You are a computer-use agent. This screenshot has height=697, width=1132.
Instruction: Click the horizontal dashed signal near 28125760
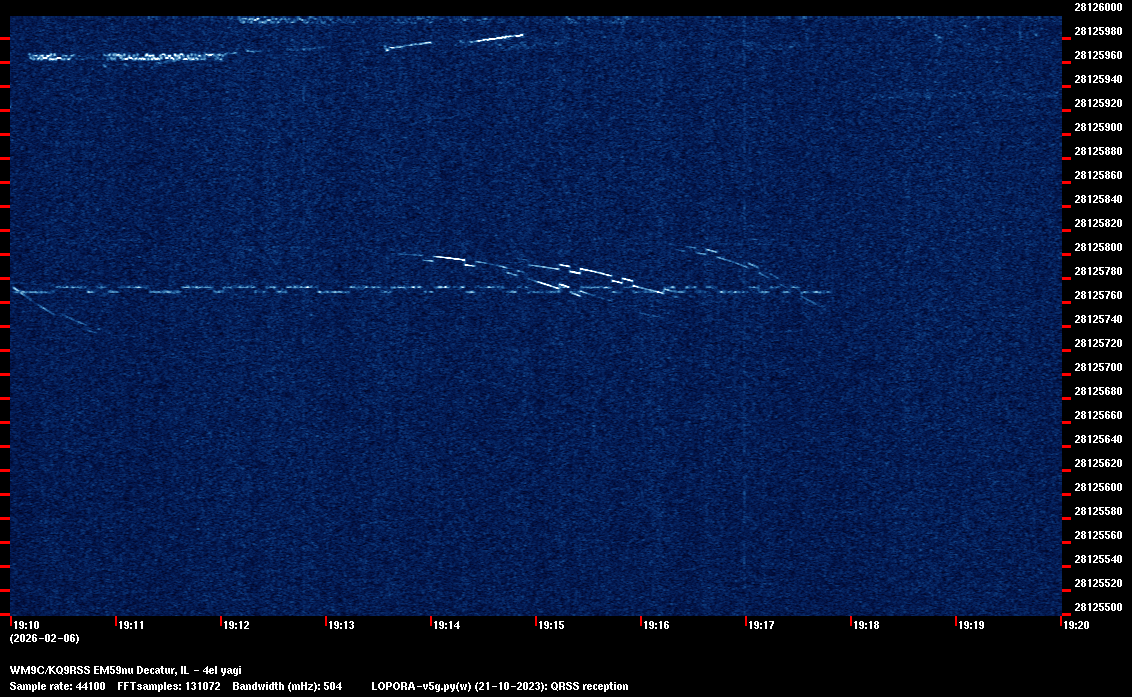pyautogui.click(x=300, y=291)
